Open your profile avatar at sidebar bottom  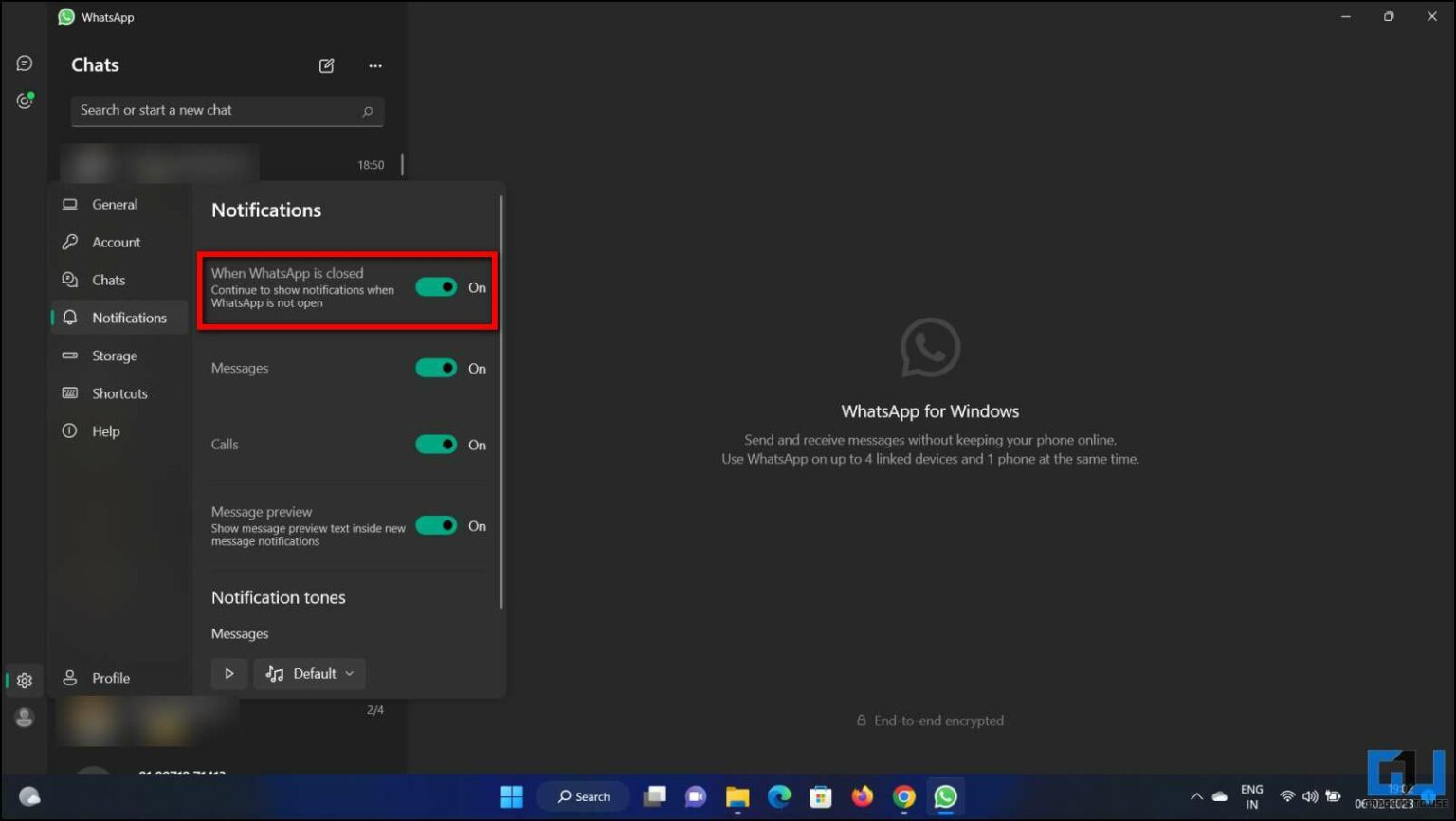24,718
